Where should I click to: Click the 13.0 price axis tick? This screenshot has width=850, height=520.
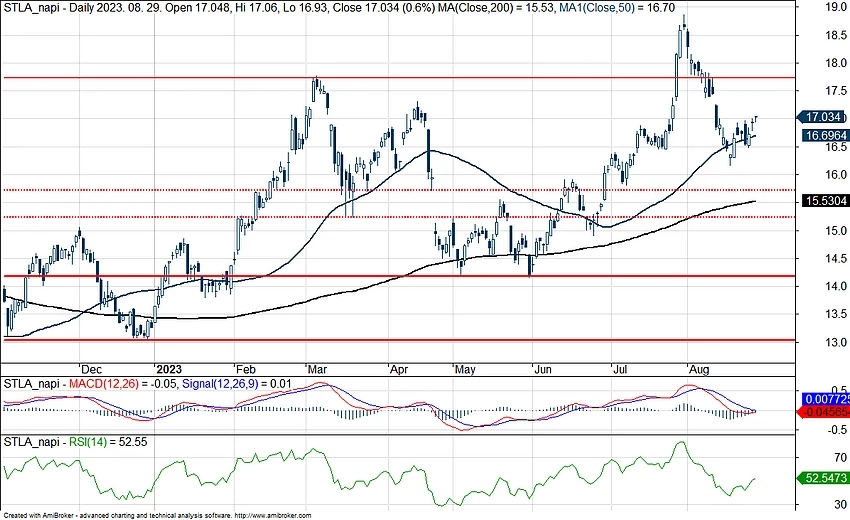(836, 342)
